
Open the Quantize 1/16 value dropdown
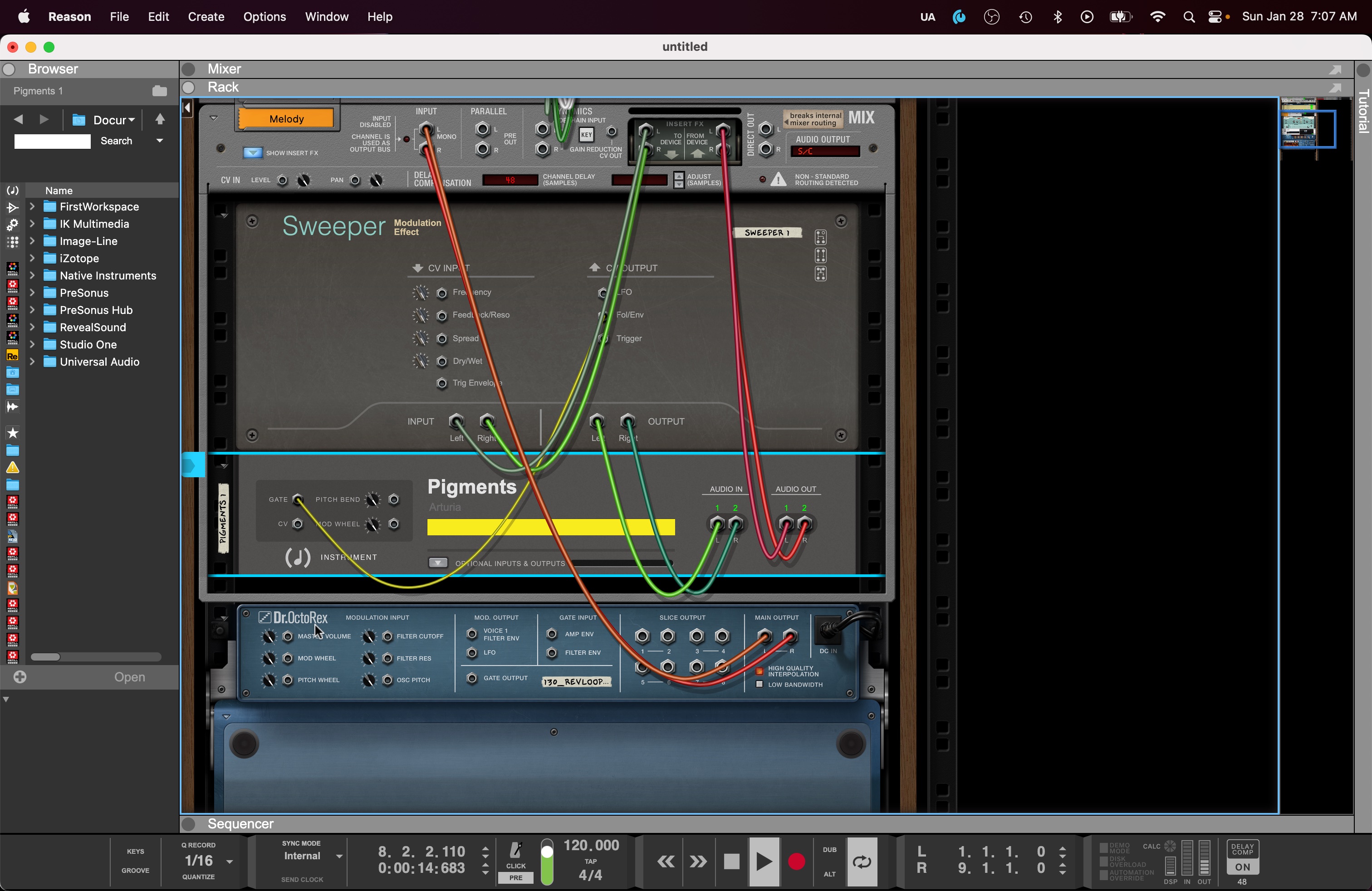[230, 862]
